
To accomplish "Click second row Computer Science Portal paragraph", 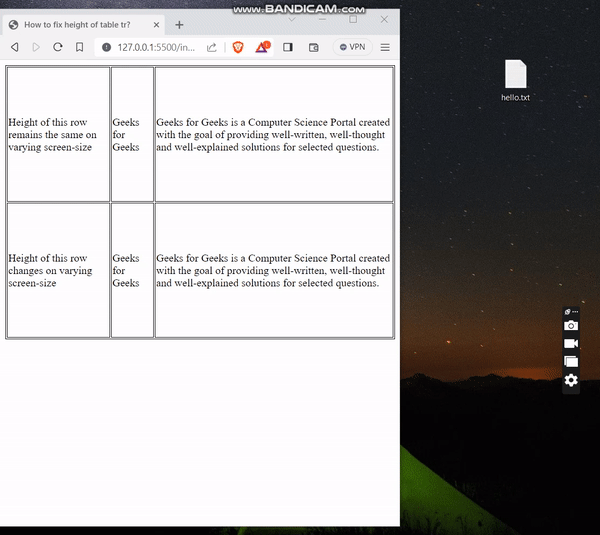I will click(273, 270).
